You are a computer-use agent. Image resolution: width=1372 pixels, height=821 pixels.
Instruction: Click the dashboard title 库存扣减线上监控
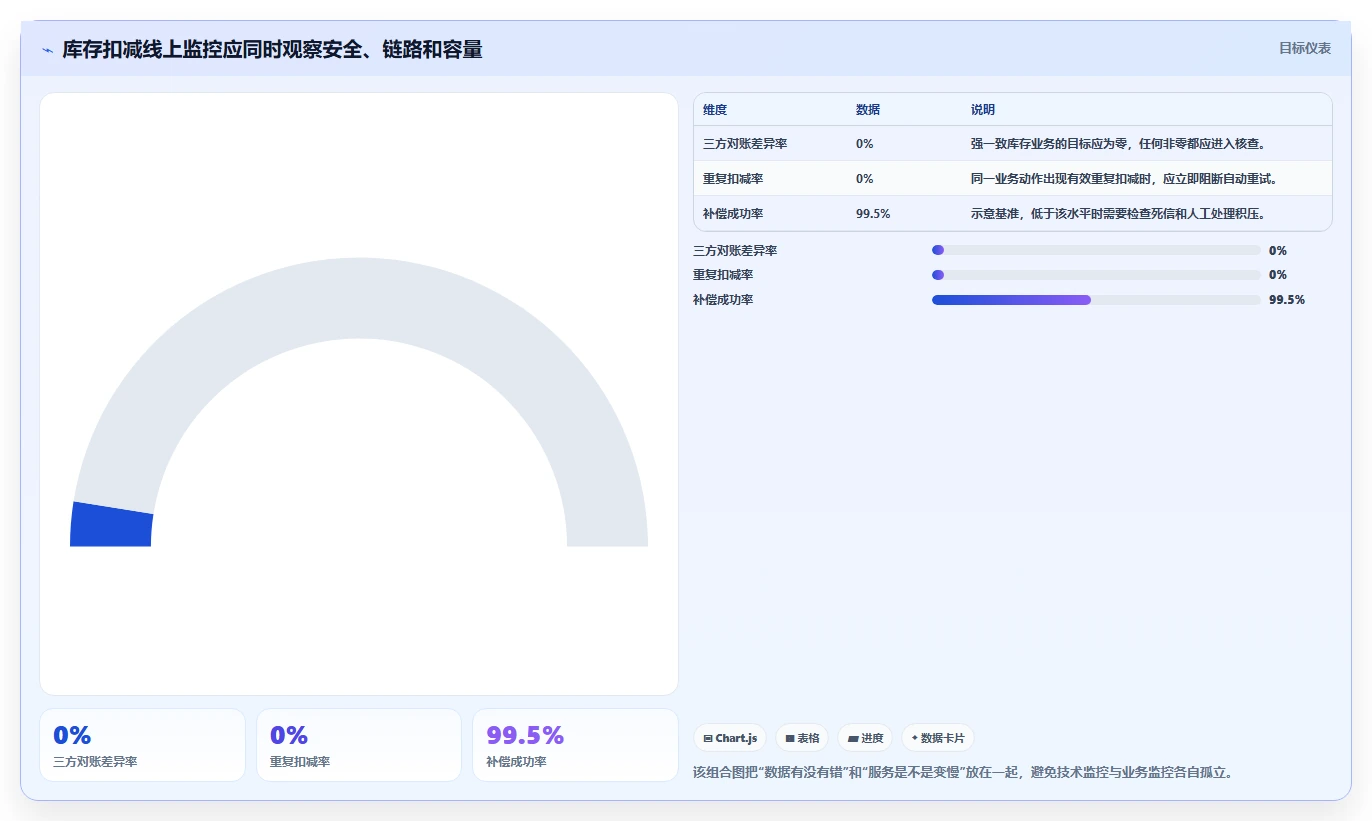[272, 50]
